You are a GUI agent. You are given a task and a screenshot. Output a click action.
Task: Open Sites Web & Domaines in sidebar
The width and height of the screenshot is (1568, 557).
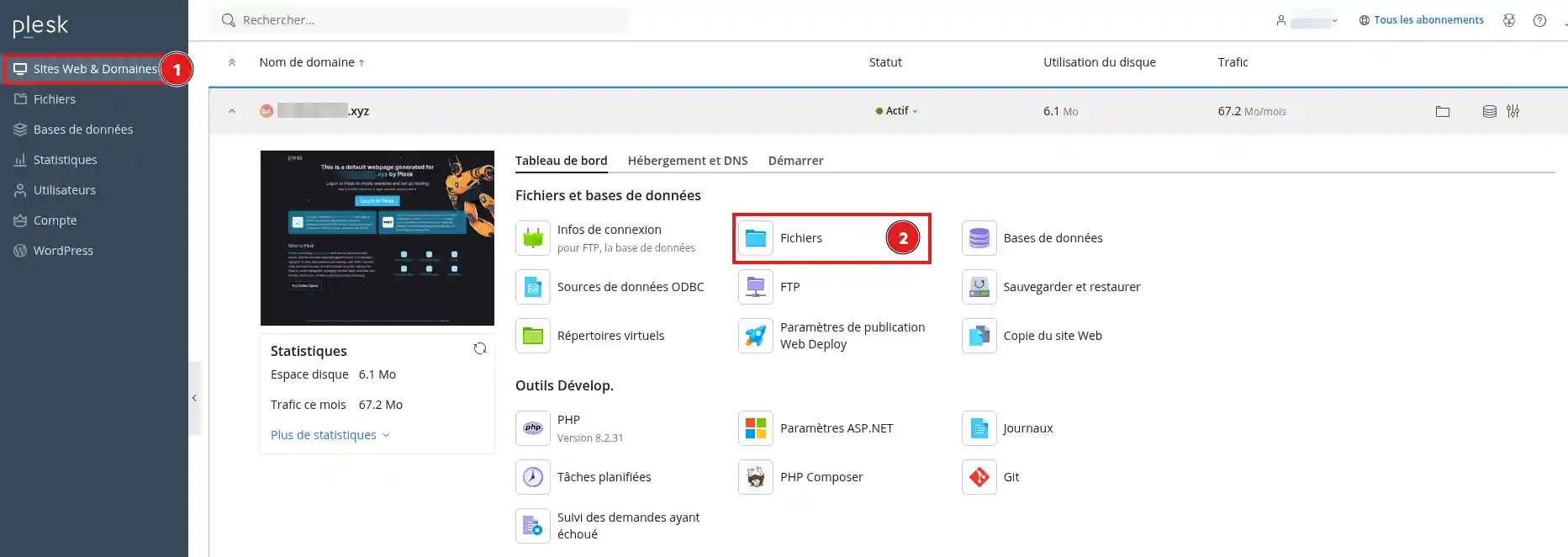pyautogui.click(x=94, y=69)
